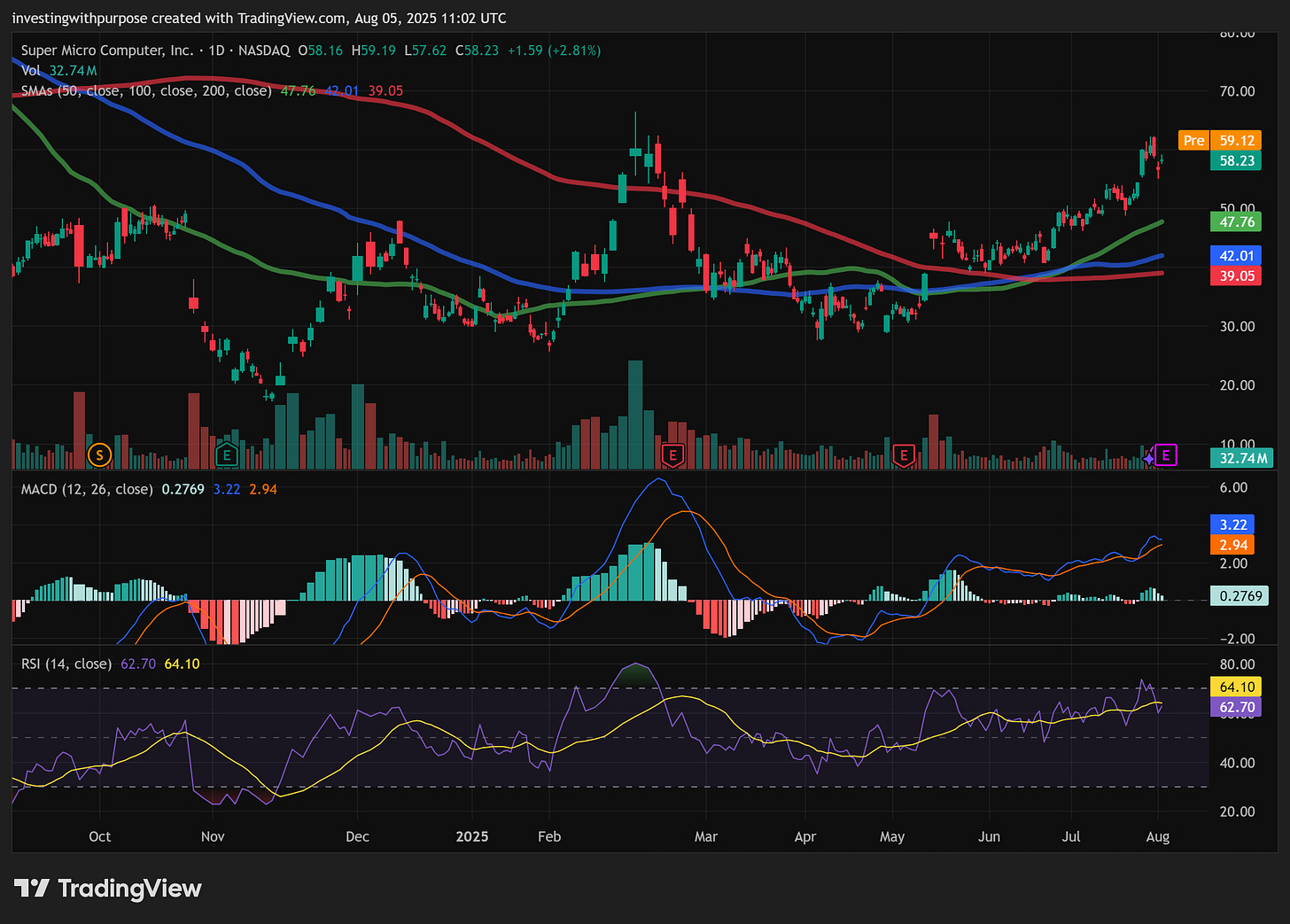The image size is (1290, 924).
Task: Open the red E earnings marker near May
Action: [x=903, y=455]
